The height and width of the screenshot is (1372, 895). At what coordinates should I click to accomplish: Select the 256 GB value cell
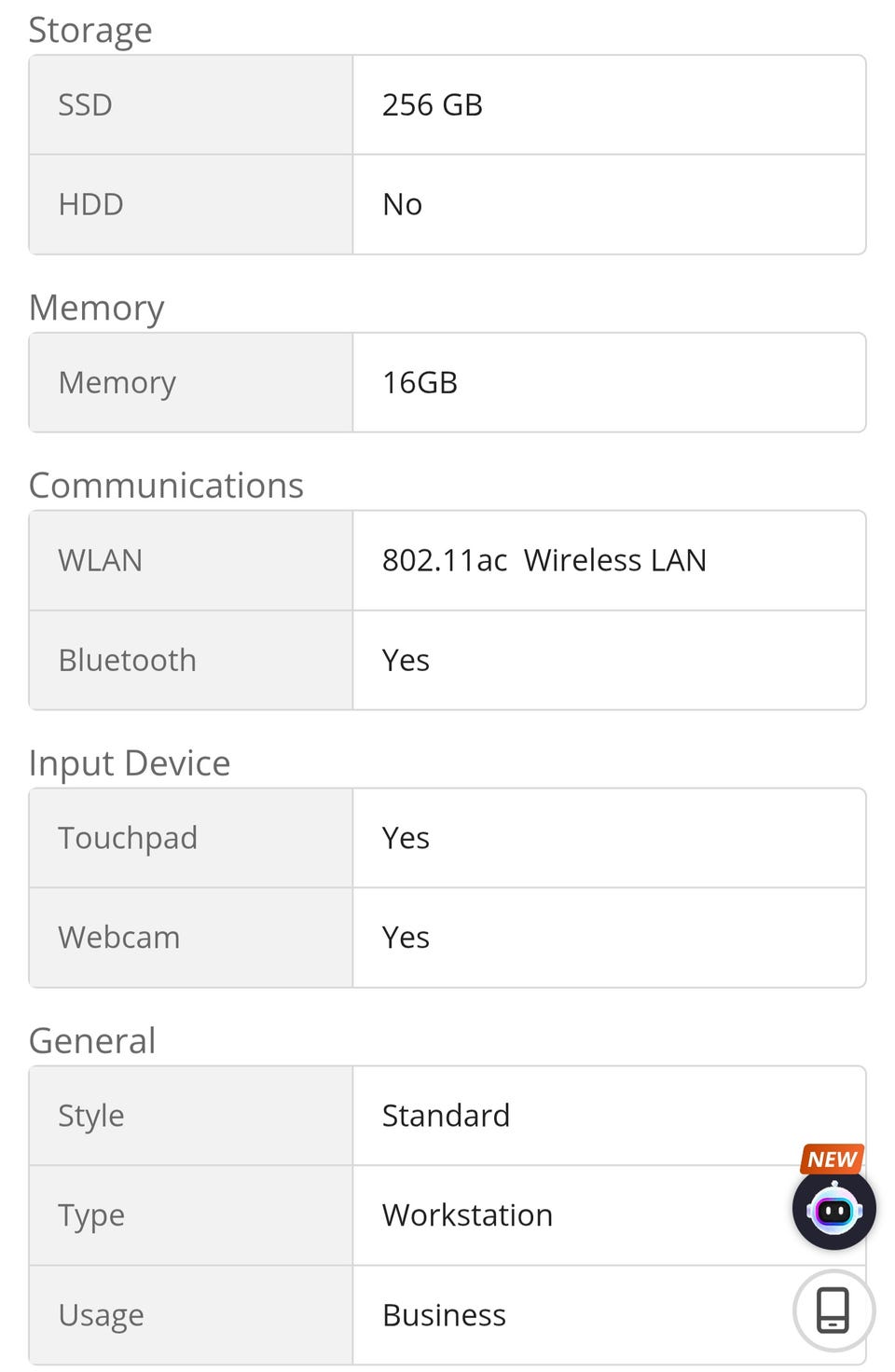(x=433, y=104)
